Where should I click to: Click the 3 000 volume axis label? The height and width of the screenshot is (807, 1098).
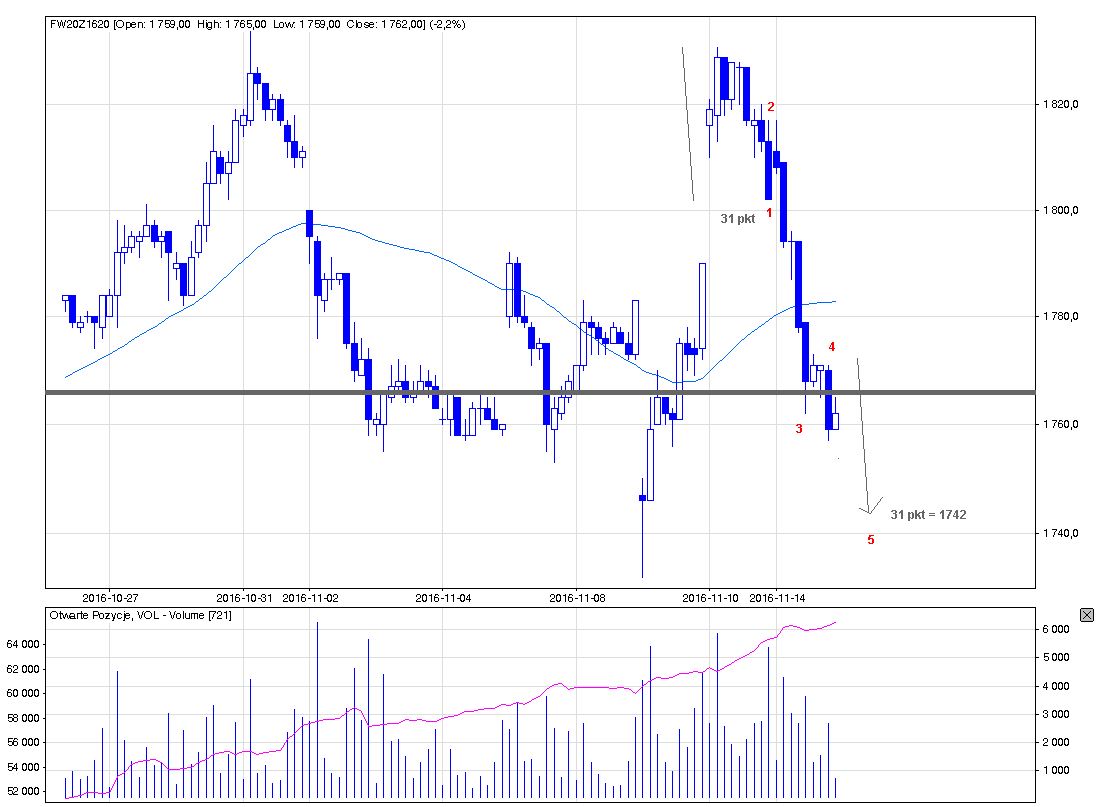pyautogui.click(x=1056, y=714)
